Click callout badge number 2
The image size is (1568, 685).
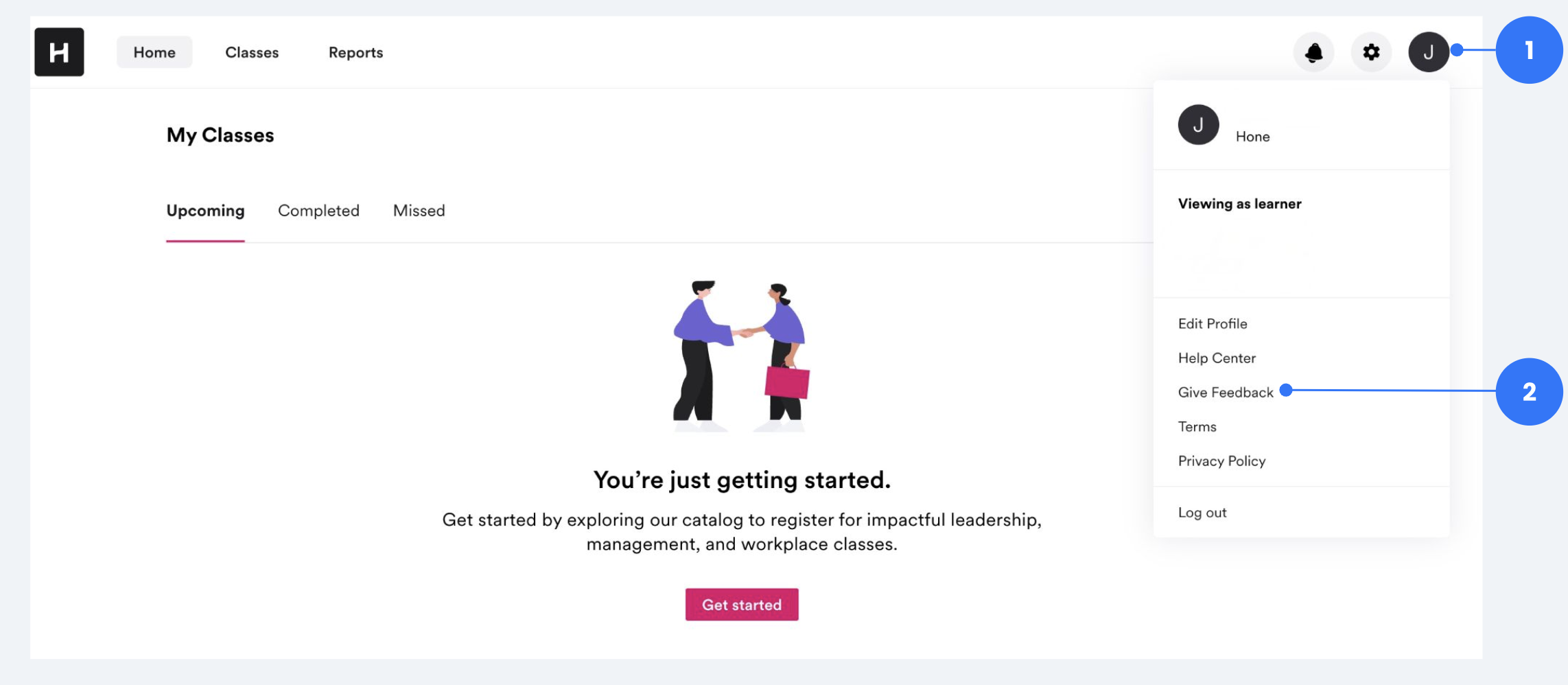[x=1529, y=391]
